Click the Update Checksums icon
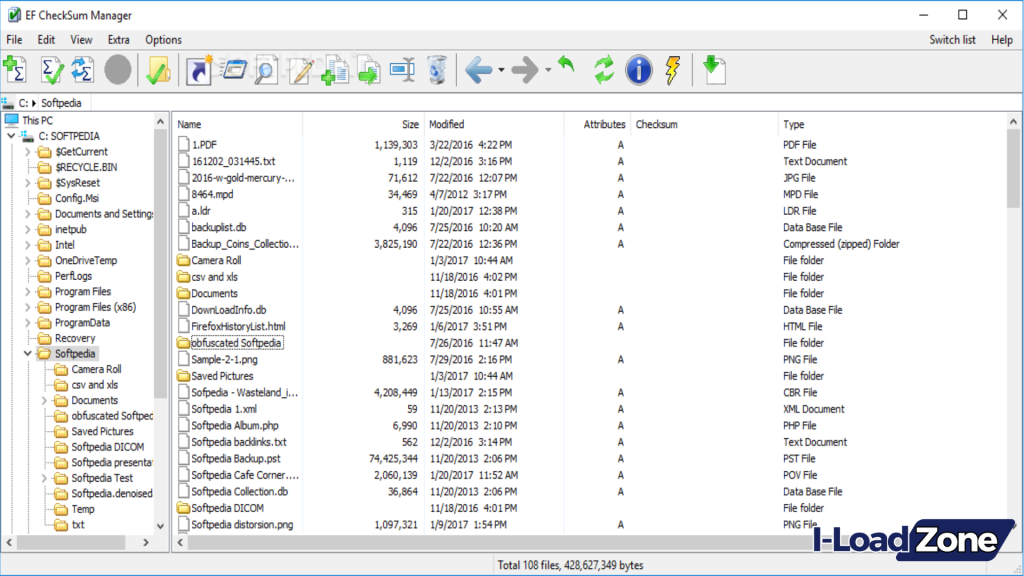 pos(81,69)
